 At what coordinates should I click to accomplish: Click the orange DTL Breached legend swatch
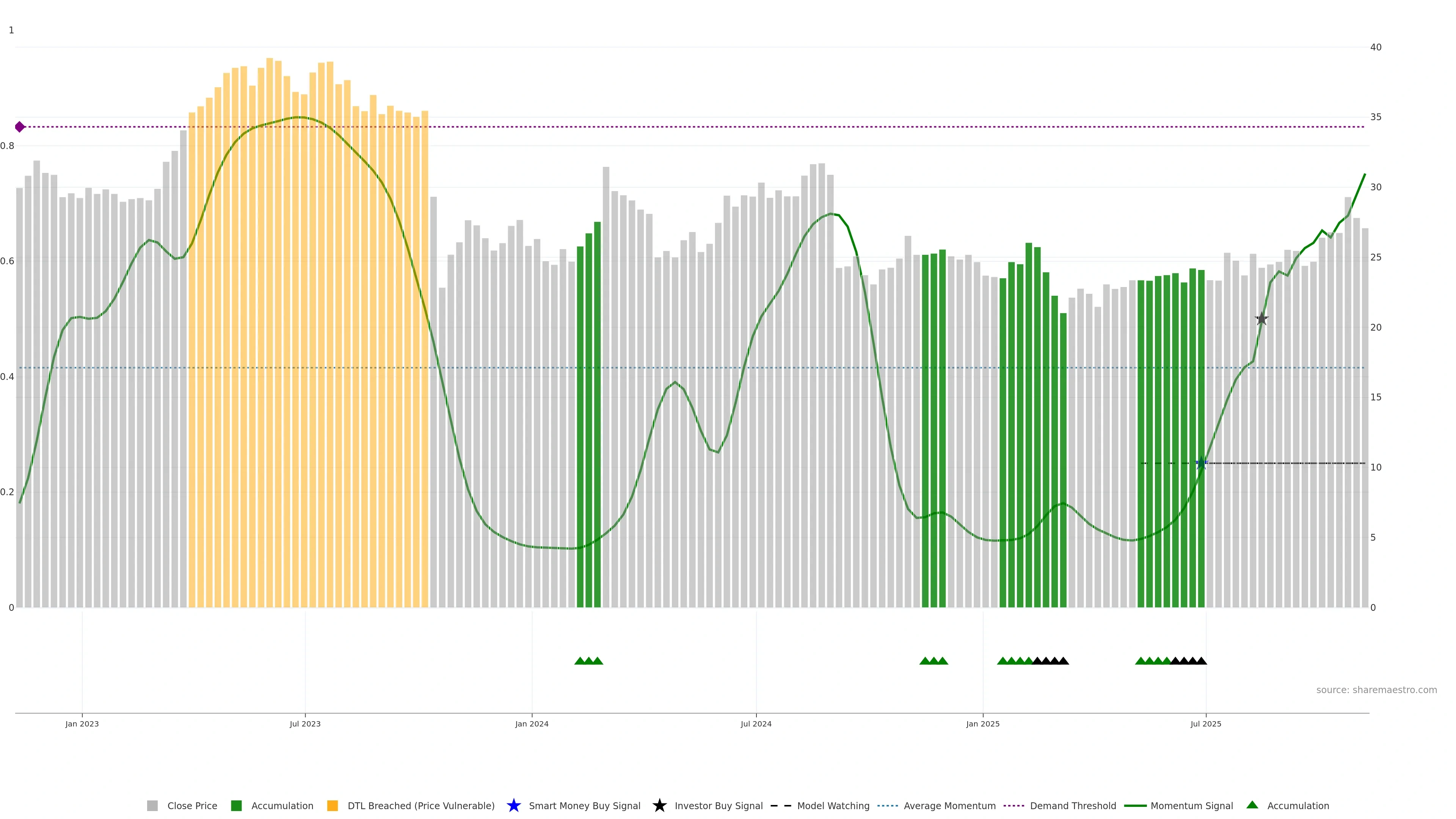tap(333, 805)
